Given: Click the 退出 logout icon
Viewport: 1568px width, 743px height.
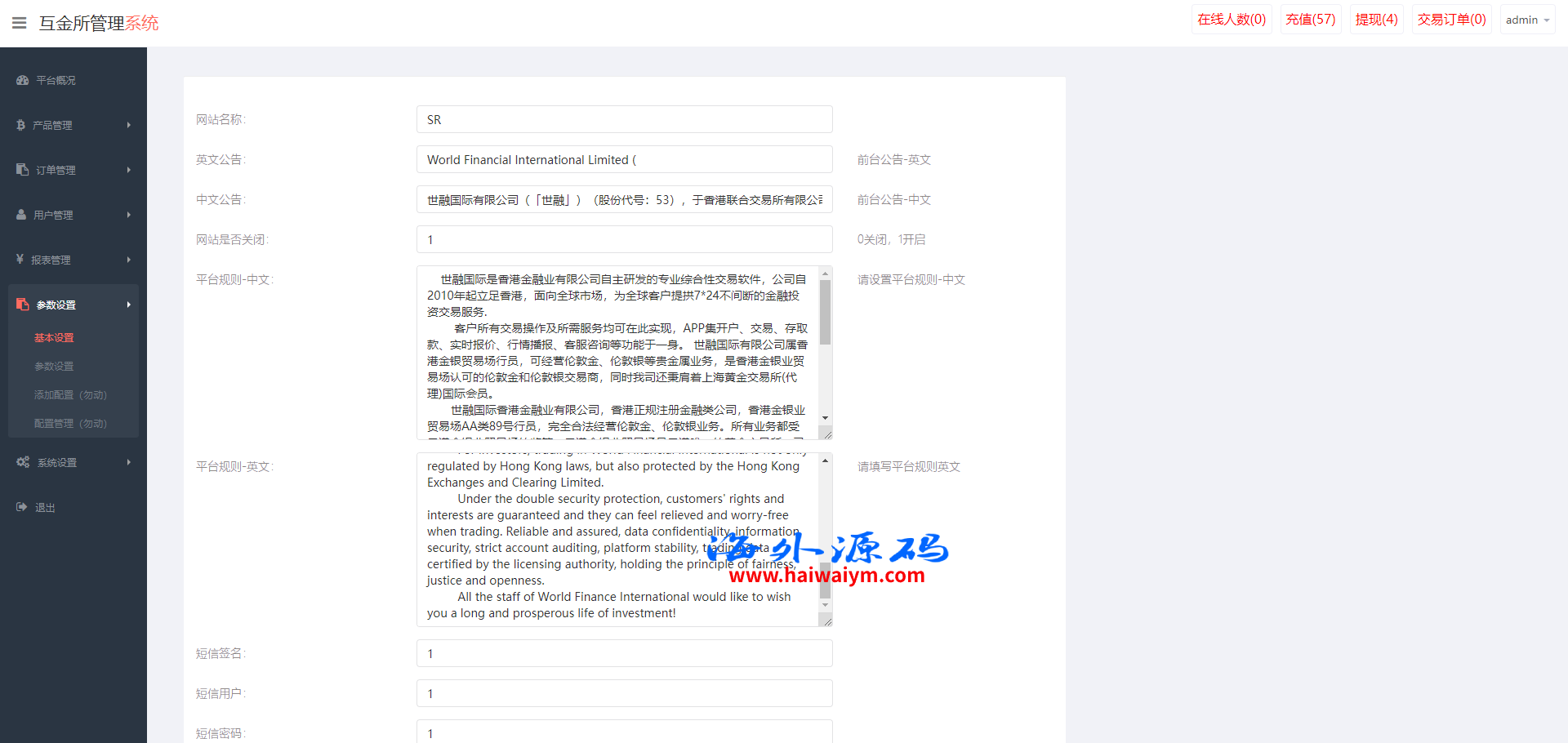Looking at the screenshot, I should pos(22,507).
